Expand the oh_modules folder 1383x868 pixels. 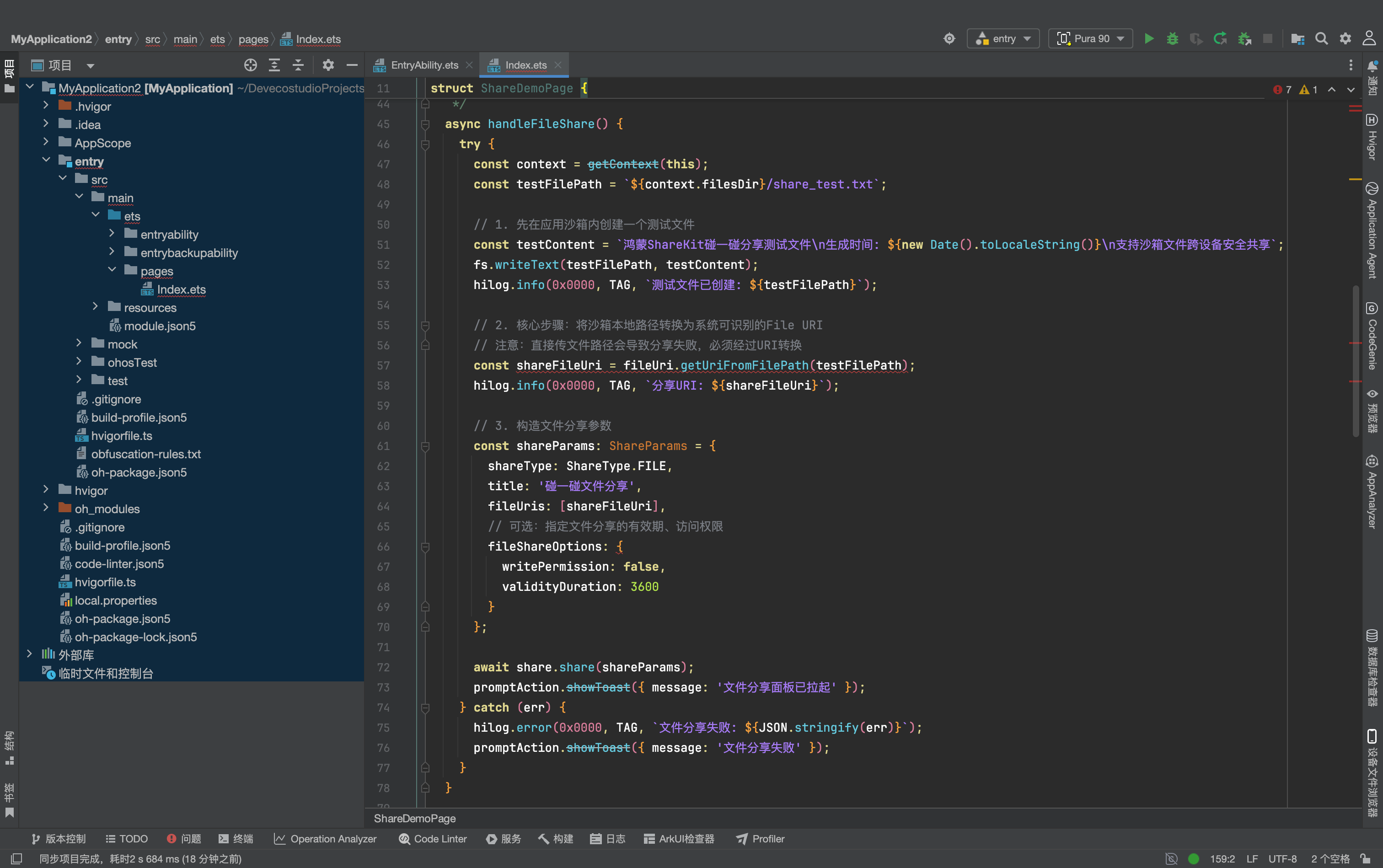46,508
